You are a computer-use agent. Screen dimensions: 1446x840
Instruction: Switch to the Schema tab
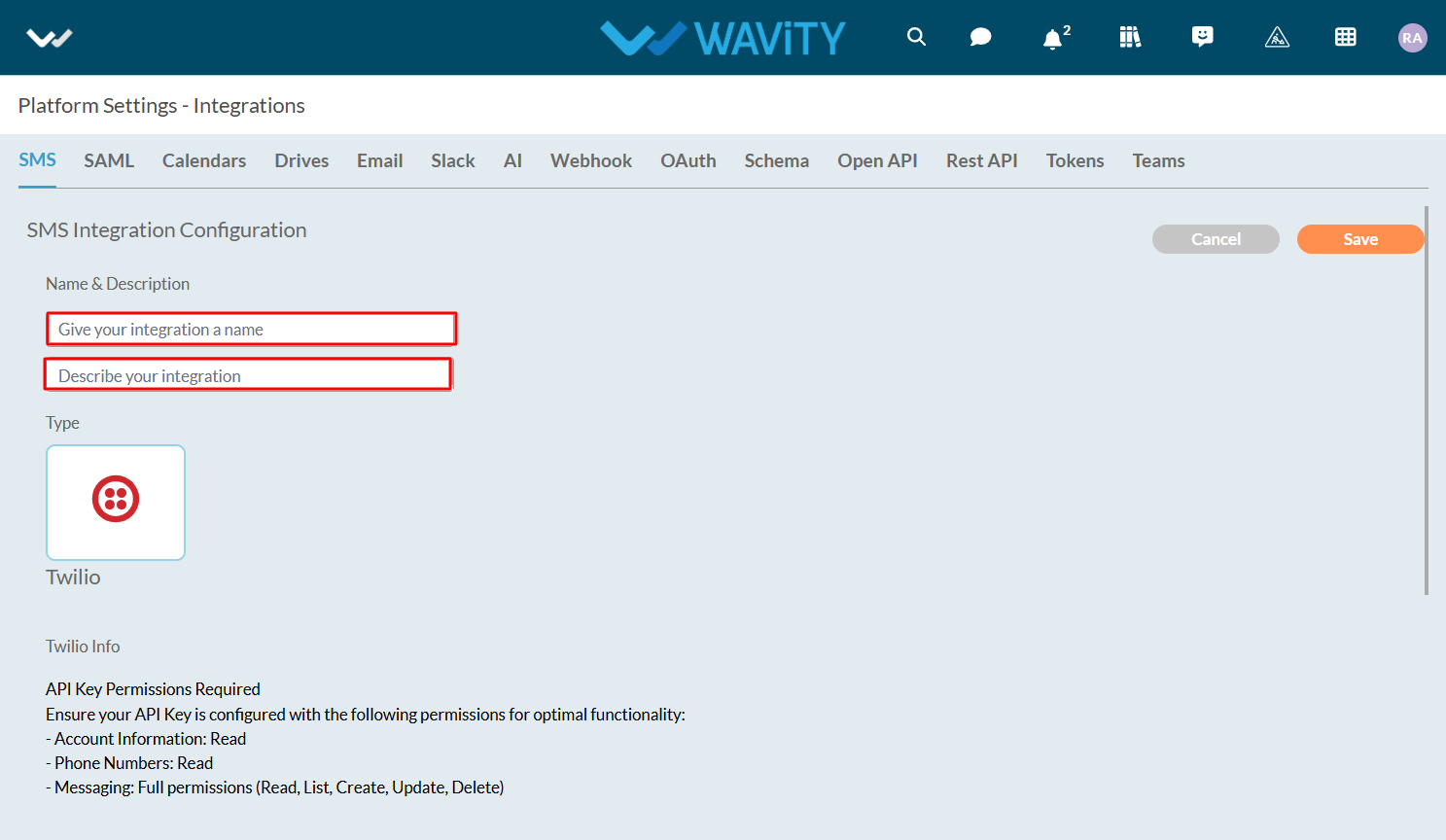pyautogui.click(x=777, y=160)
